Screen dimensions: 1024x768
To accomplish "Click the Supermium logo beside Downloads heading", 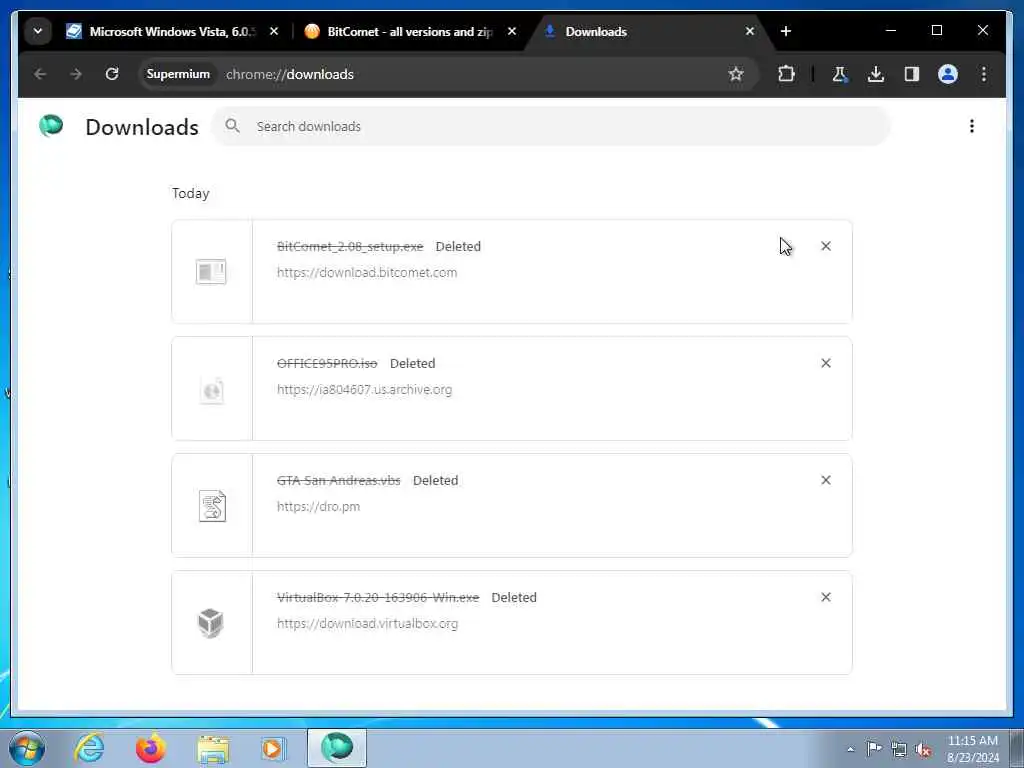I will click(51, 126).
